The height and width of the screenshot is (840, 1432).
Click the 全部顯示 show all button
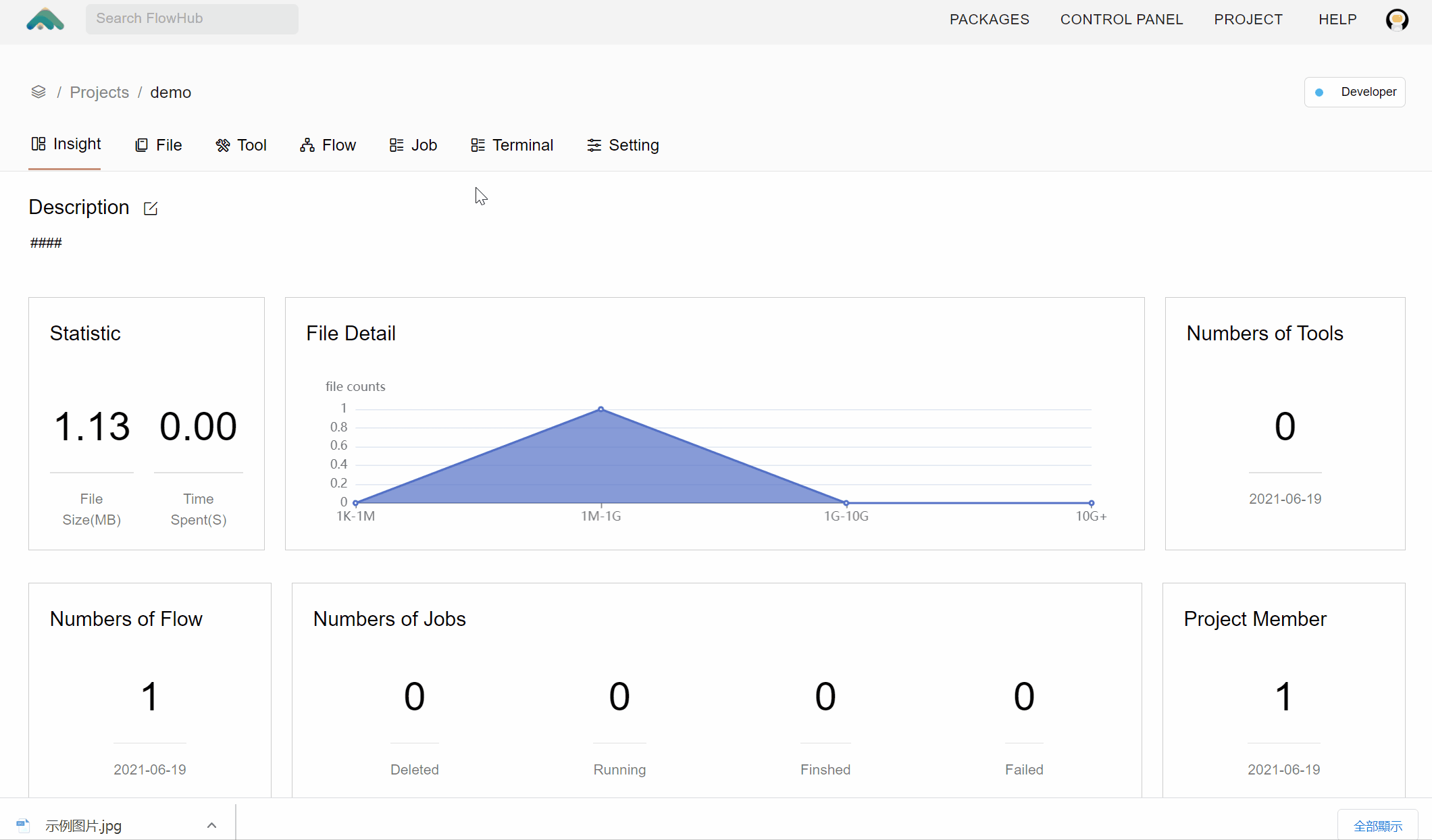pyautogui.click(x=1378, y=826)
